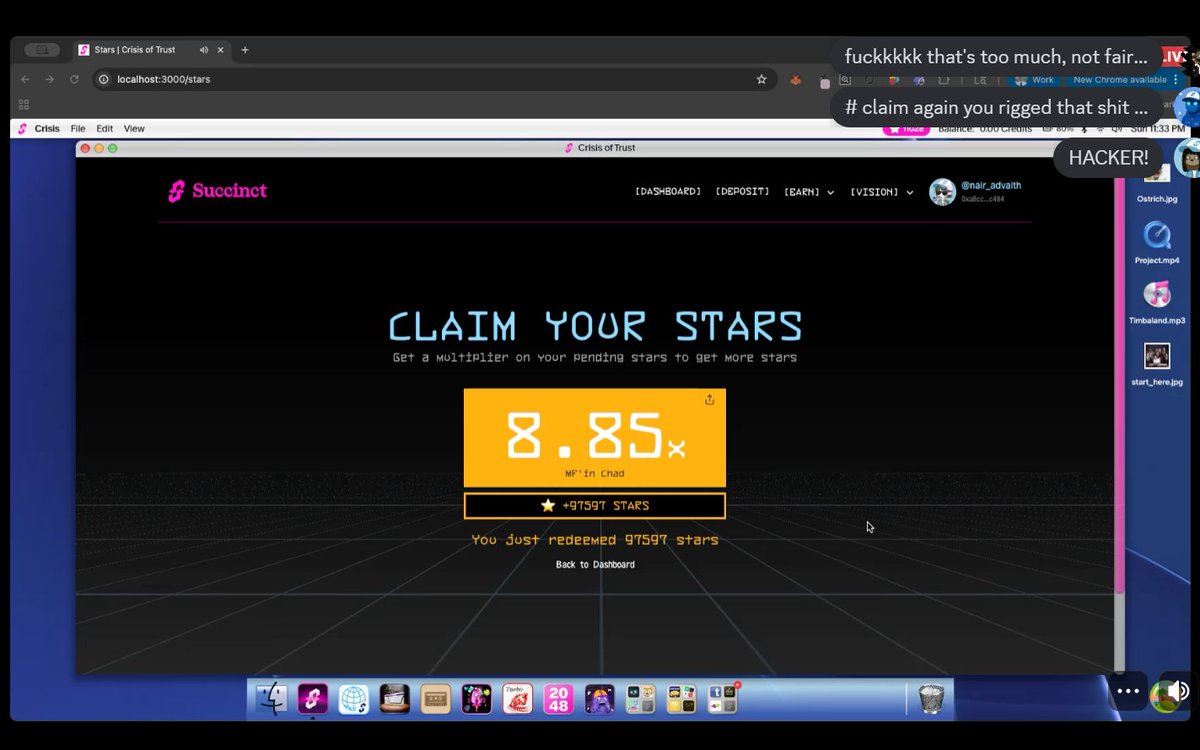Click the 'claim again you rigged' chat bubble
Screen dimensions: 1200x750
tap(996, 107)
